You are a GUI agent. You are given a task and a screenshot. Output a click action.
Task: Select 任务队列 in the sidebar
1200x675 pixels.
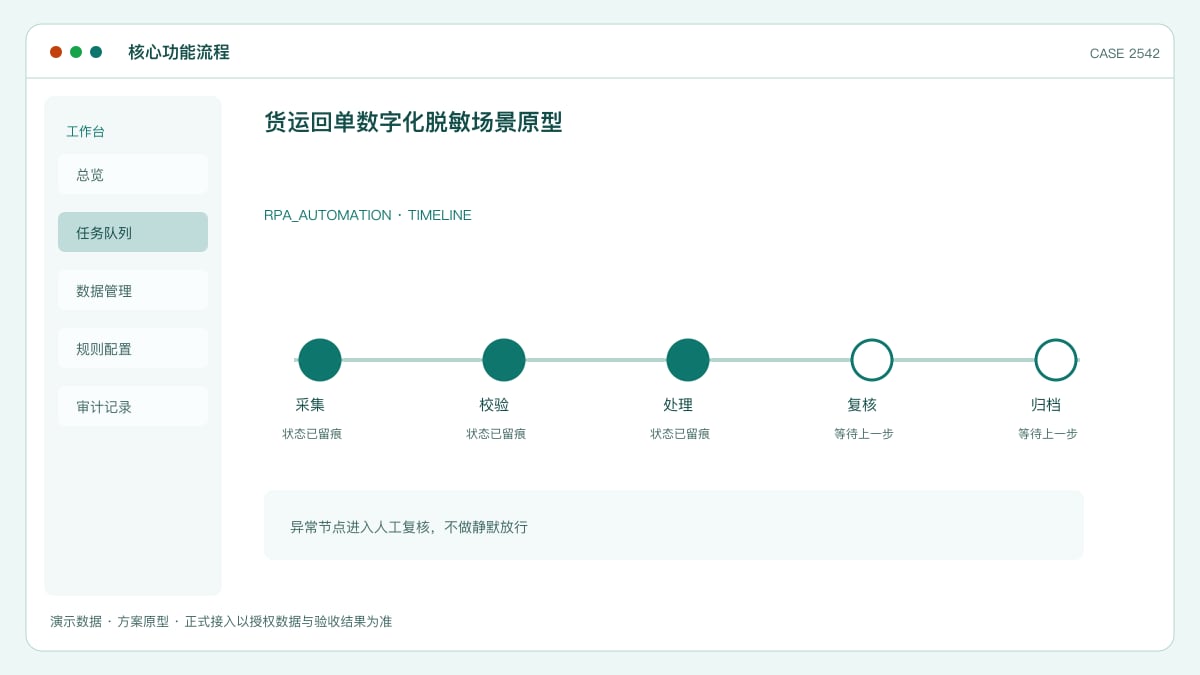[133, 232]
